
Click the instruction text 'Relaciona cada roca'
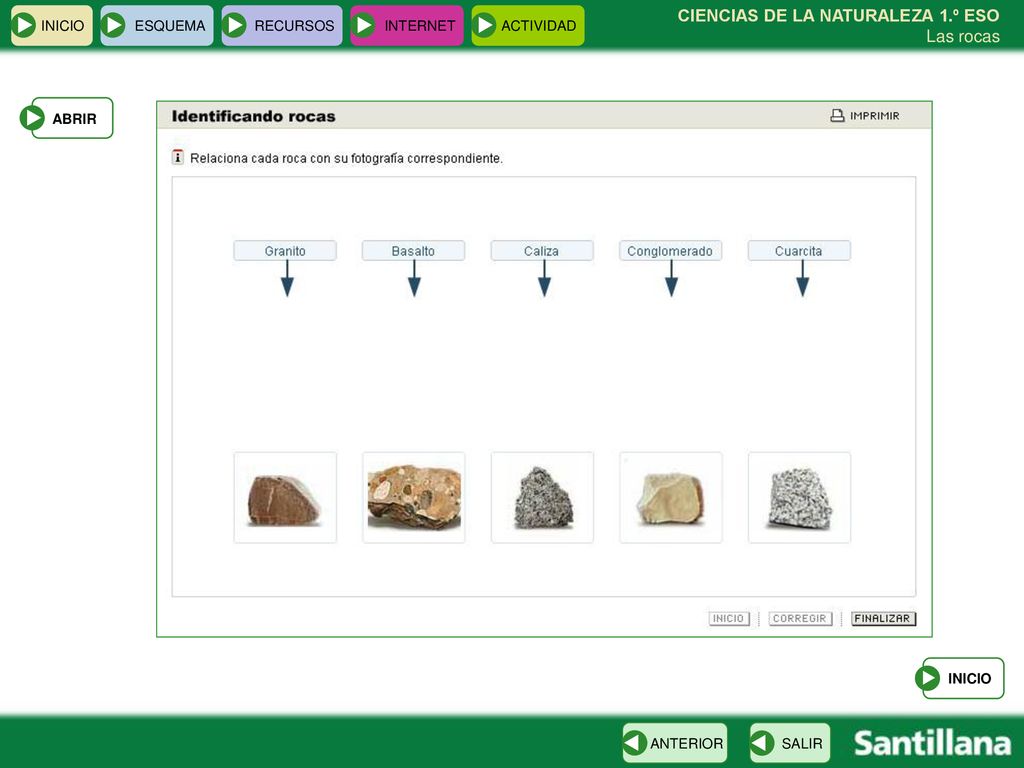click(x=346, y=158)
